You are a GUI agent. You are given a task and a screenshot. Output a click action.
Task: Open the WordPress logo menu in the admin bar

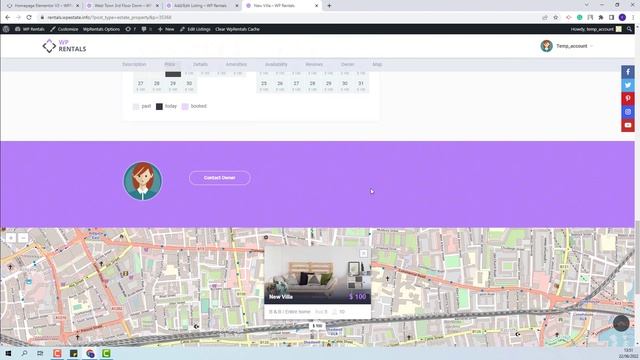6,29
